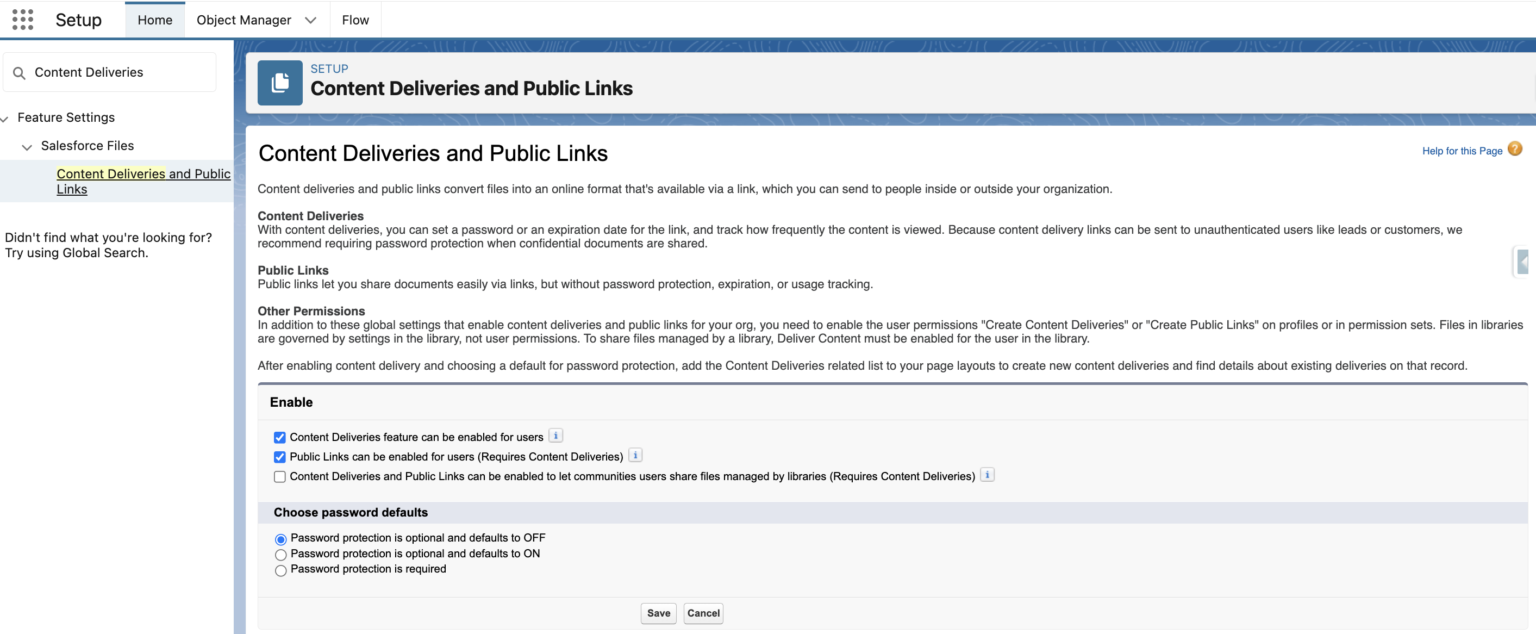Select Password protection is required radio button
Screen dimensions: 1536x634
coord(281,570)
